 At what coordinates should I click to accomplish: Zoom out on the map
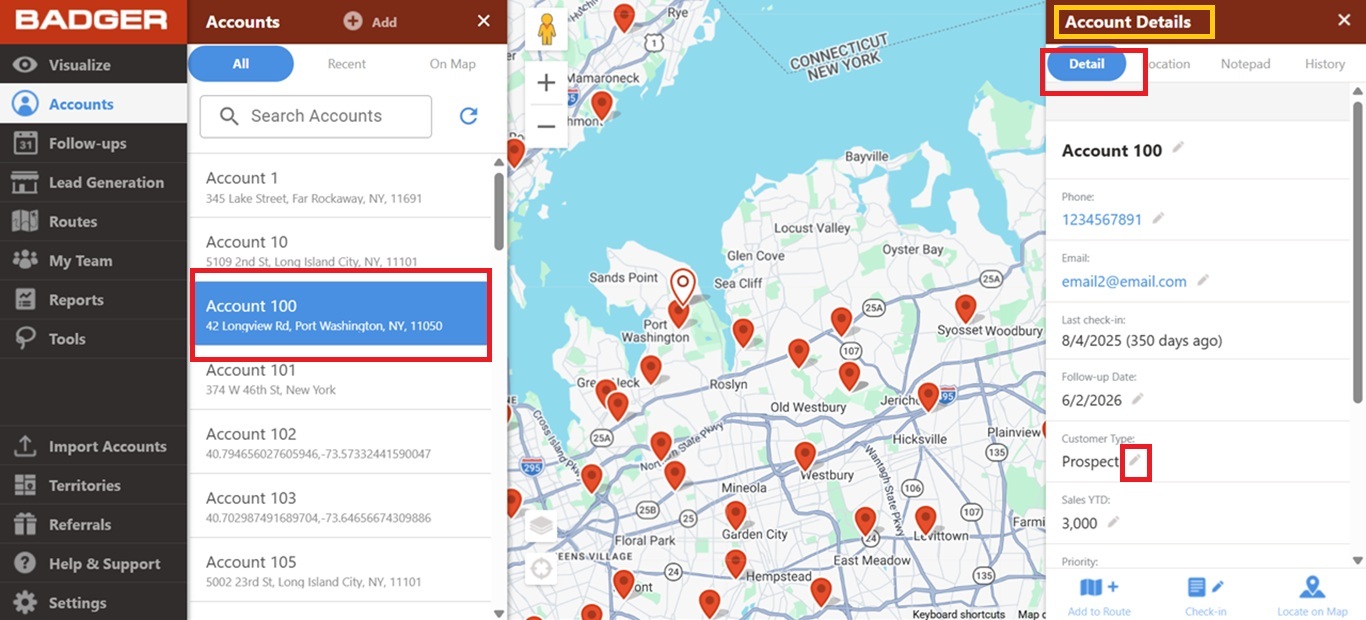tap(546, 126)
